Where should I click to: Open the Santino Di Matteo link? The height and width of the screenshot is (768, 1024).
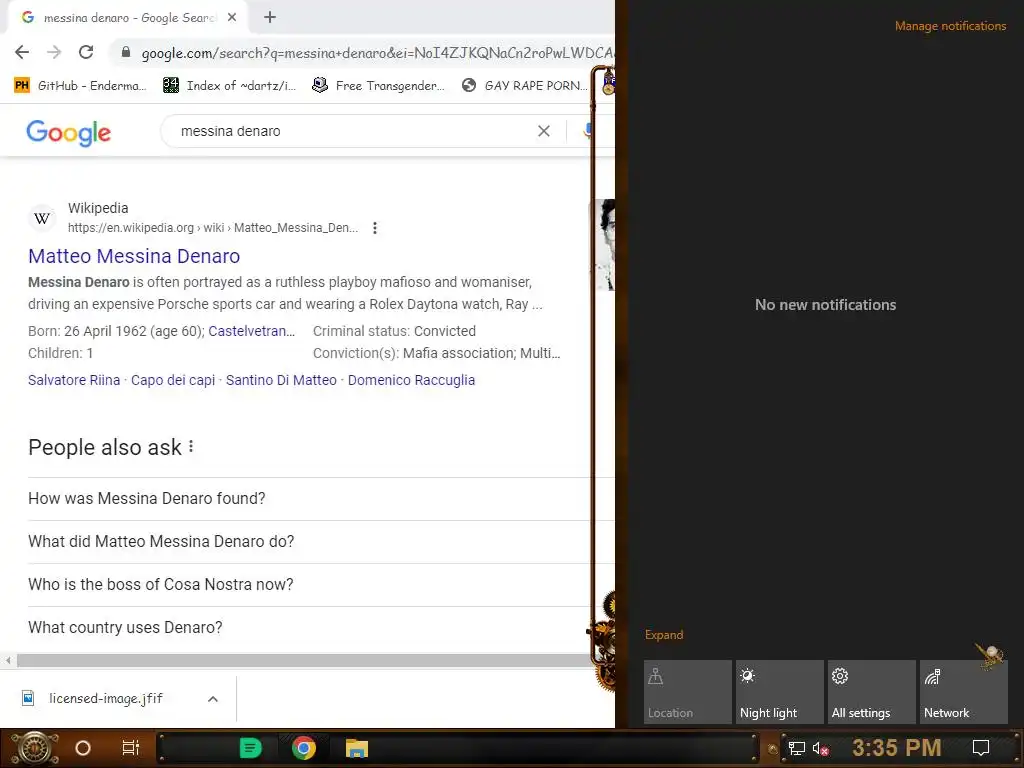(x=281, y=380)
